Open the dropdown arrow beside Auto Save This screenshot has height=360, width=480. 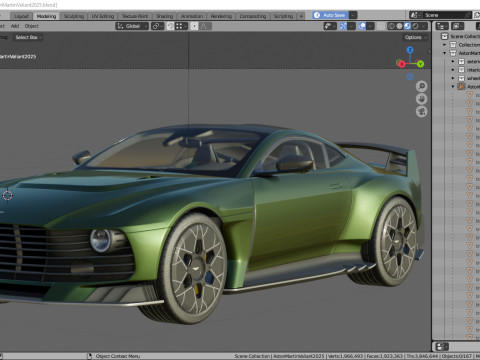pyautogui.click(x=353, y=15)
